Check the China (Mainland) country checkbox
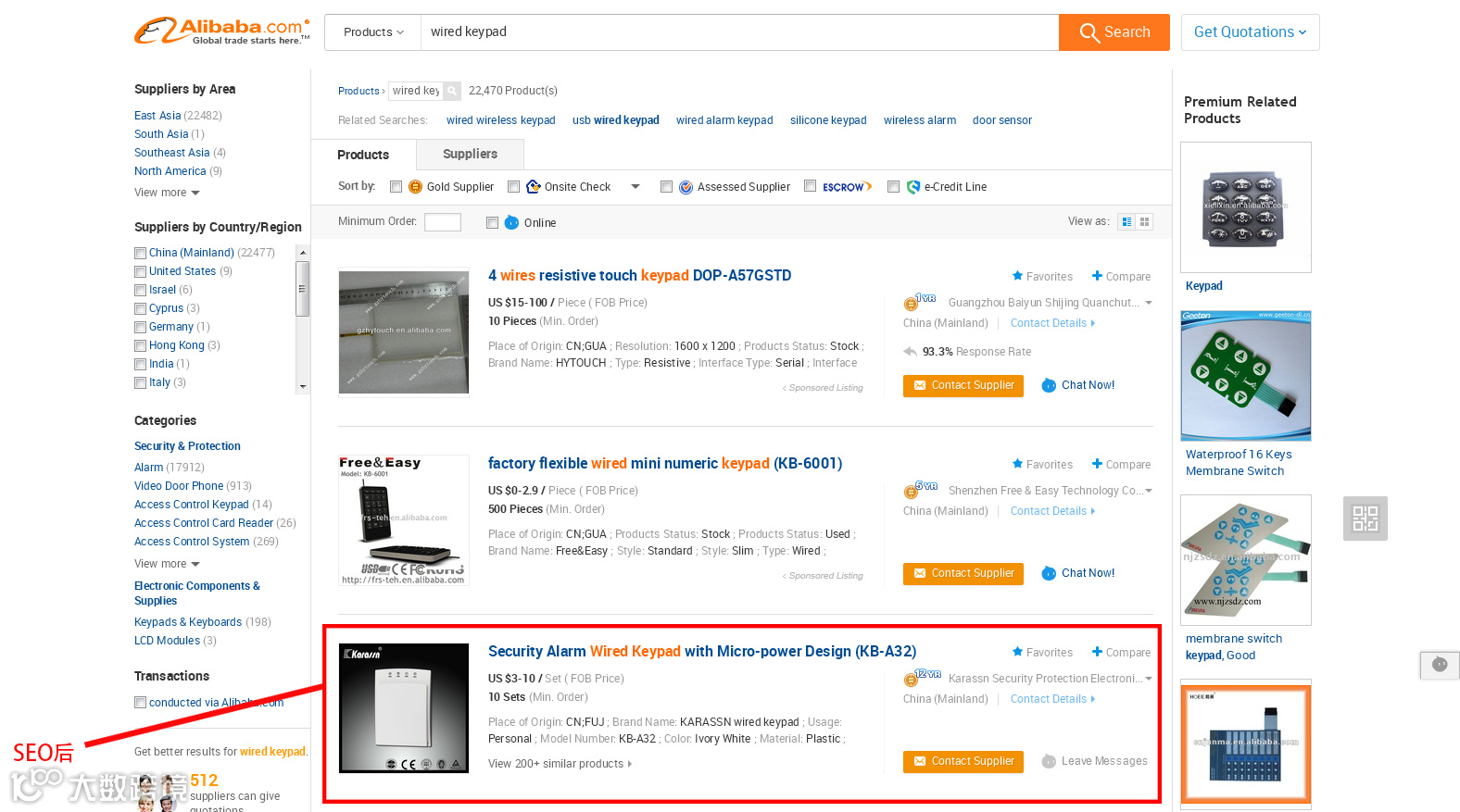 coord(141,254)
